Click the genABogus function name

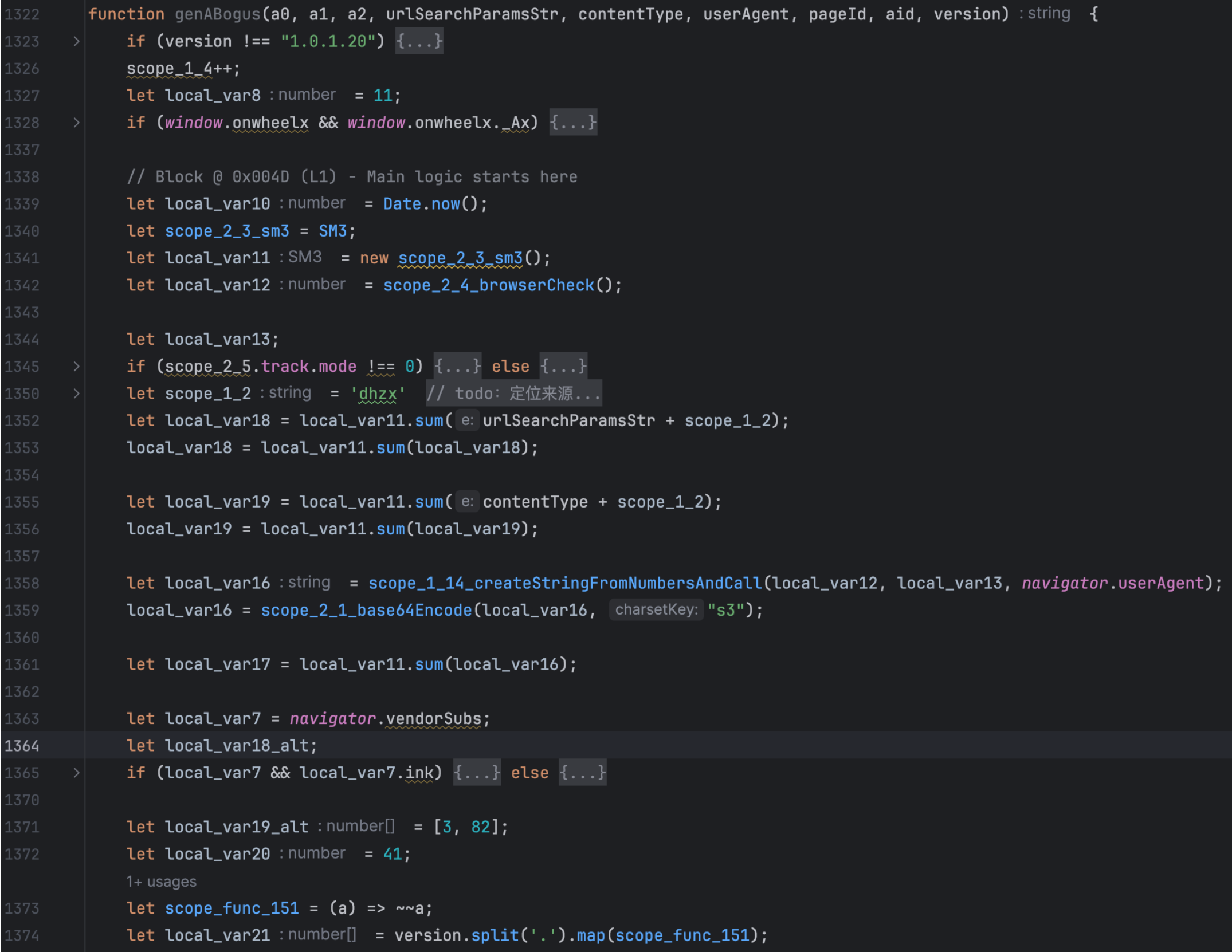[218, 14]
